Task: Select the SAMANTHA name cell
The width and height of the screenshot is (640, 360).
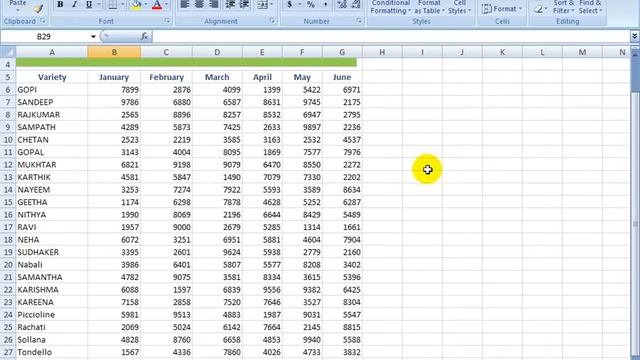Action: (x=52, y=277)
